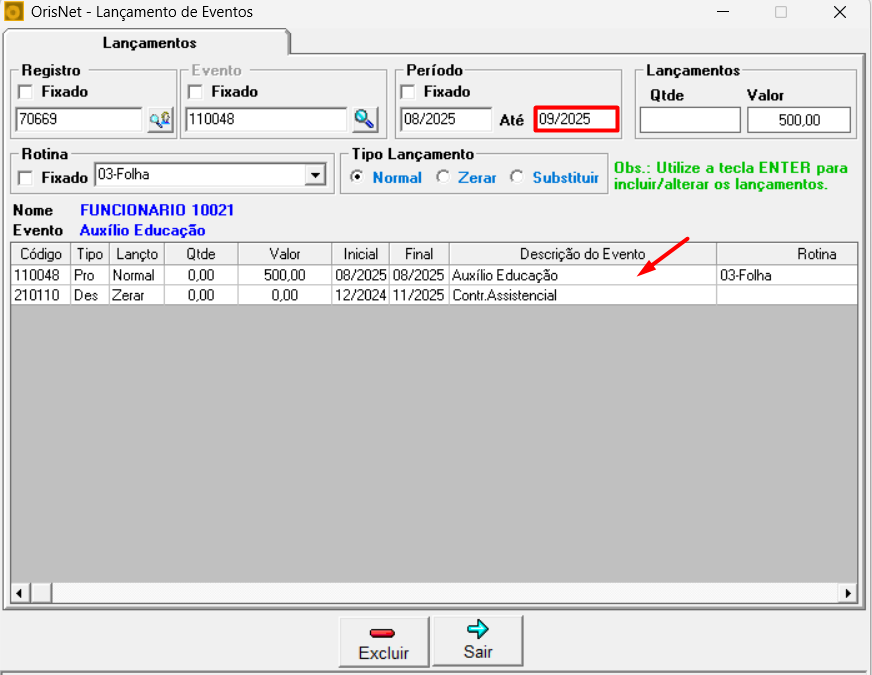Screen dimensions: 872x675
Task: Click the Registro employee search icon
Action: [160, 120]
